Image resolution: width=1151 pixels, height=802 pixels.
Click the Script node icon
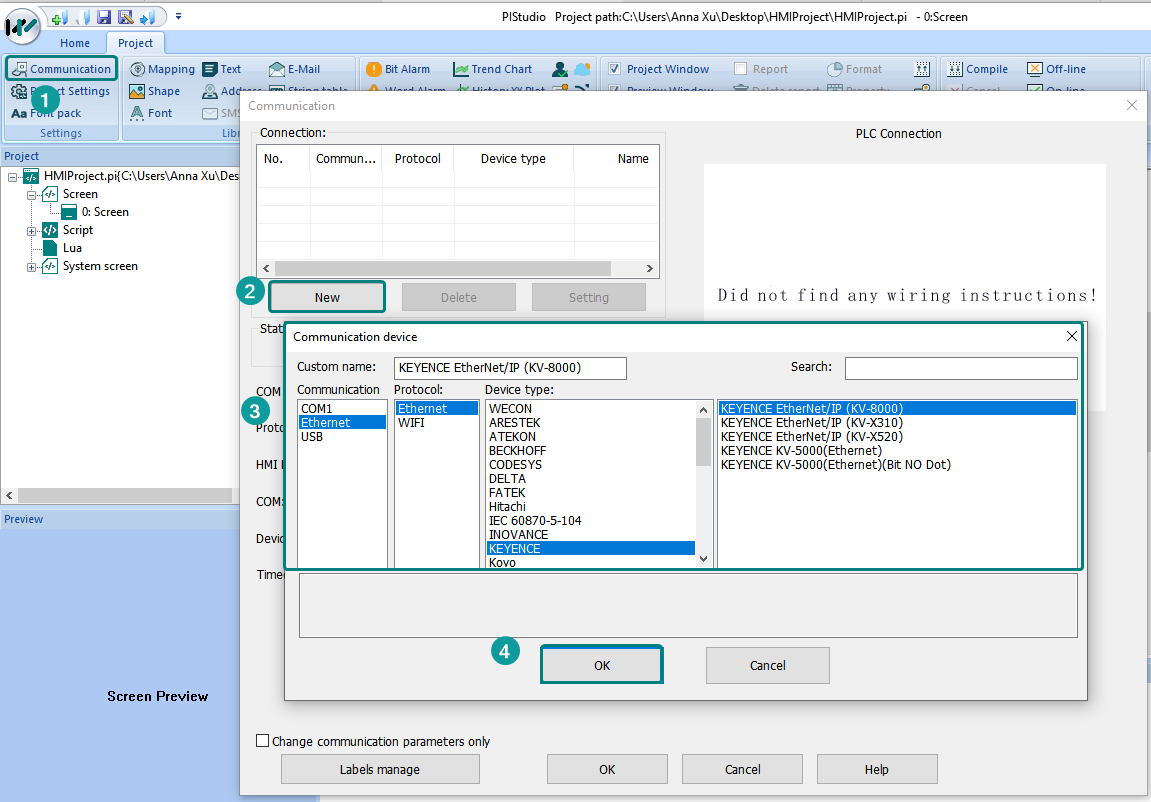pos(50,230)
